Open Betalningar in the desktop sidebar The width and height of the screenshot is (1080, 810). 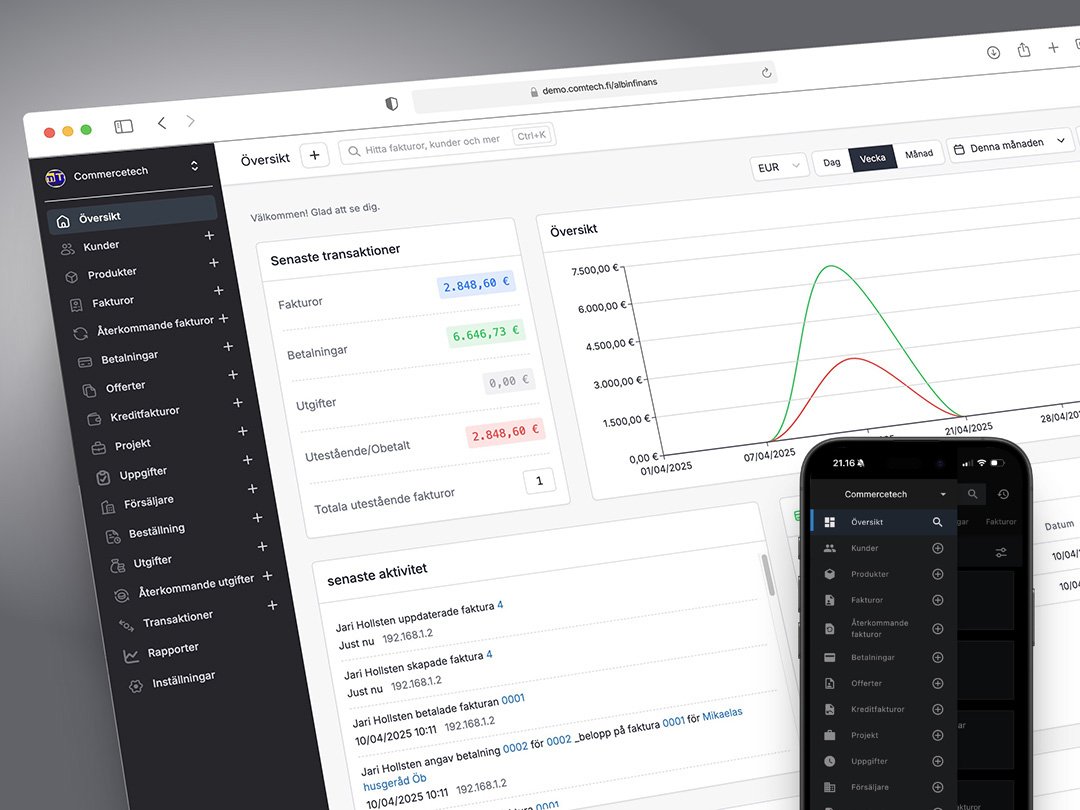pos(129,357)
